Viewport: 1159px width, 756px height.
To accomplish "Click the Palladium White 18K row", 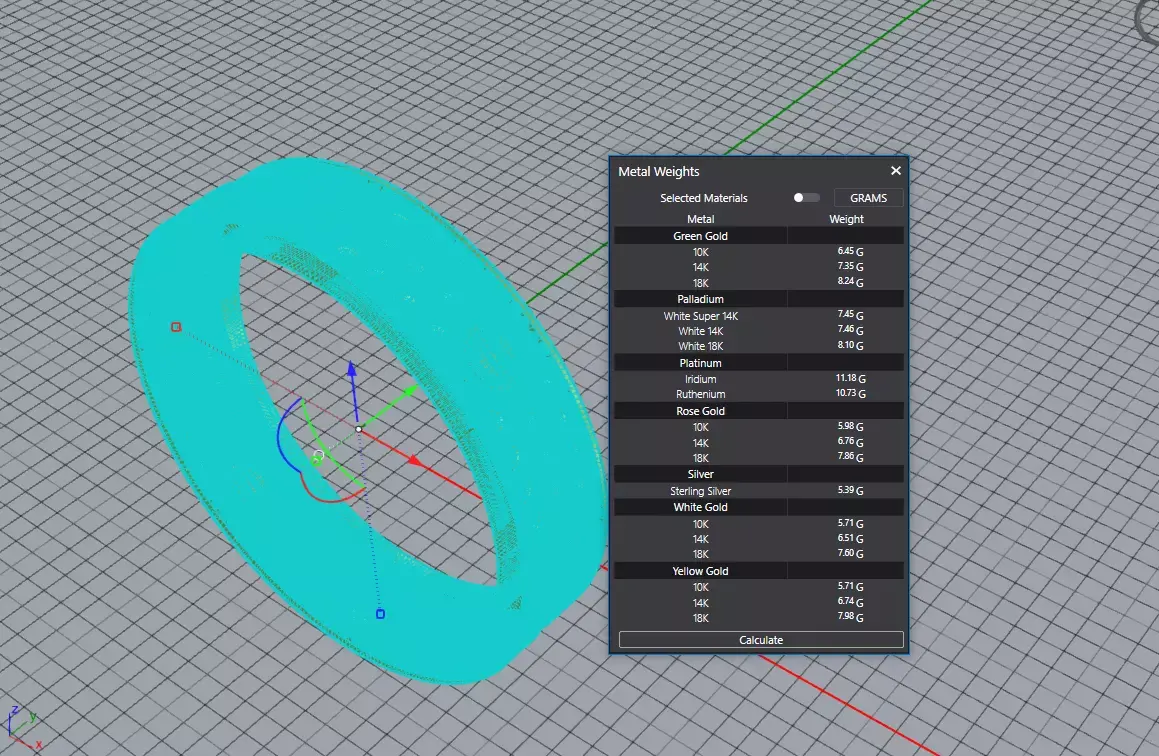I will [758, 346].
